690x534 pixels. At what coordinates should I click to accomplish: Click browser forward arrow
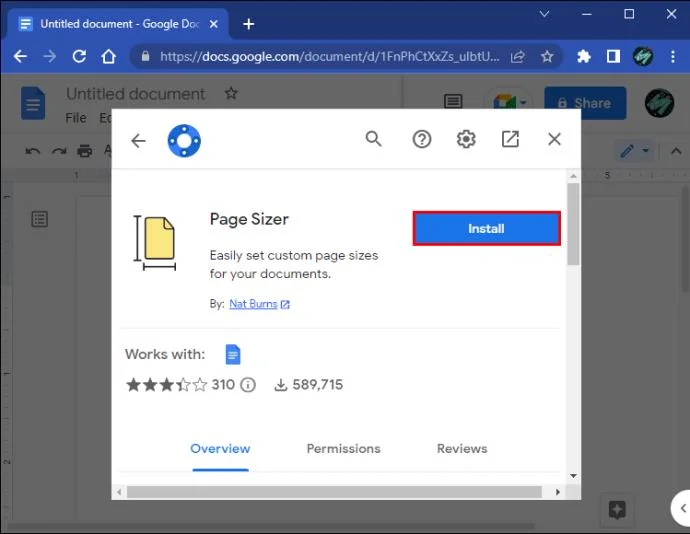point(50,56)
